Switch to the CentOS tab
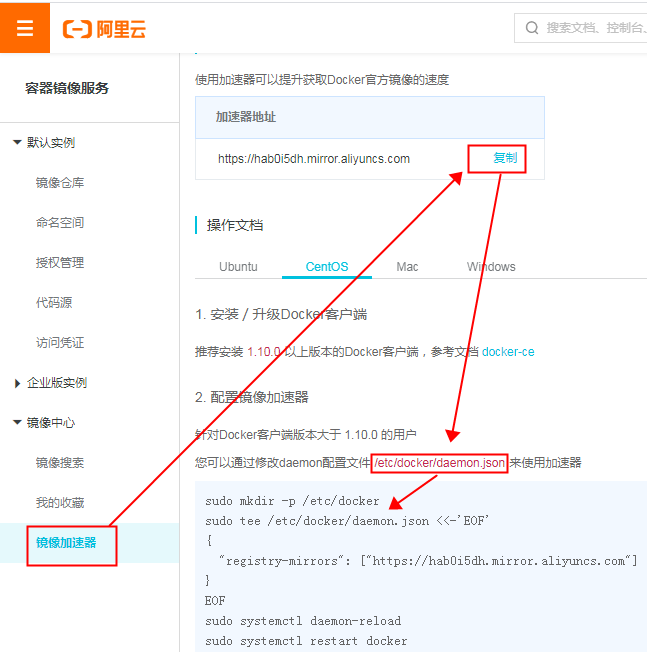 [327, 267]
